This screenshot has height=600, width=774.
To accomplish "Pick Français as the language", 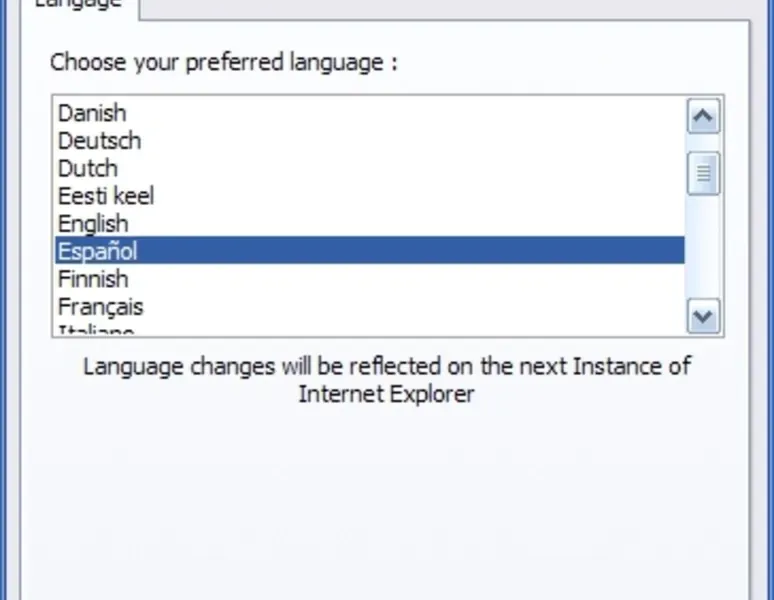I will tap(100, 306).
